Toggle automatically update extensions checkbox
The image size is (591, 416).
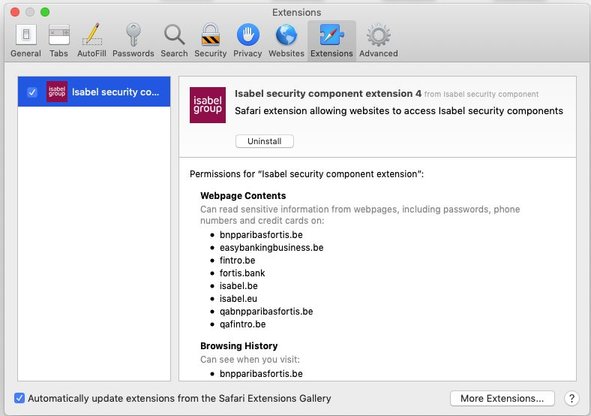coord(19,398)
